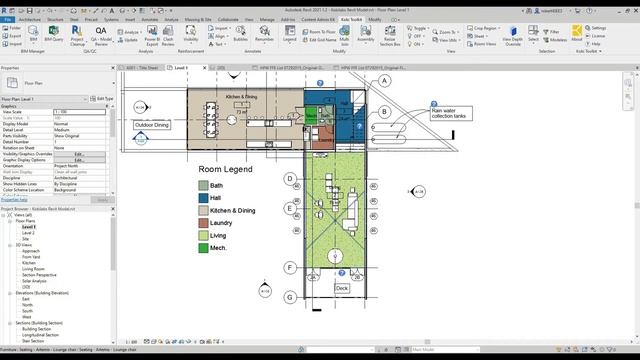Open the Zoom To dropdown

click(x=446, y=32)
